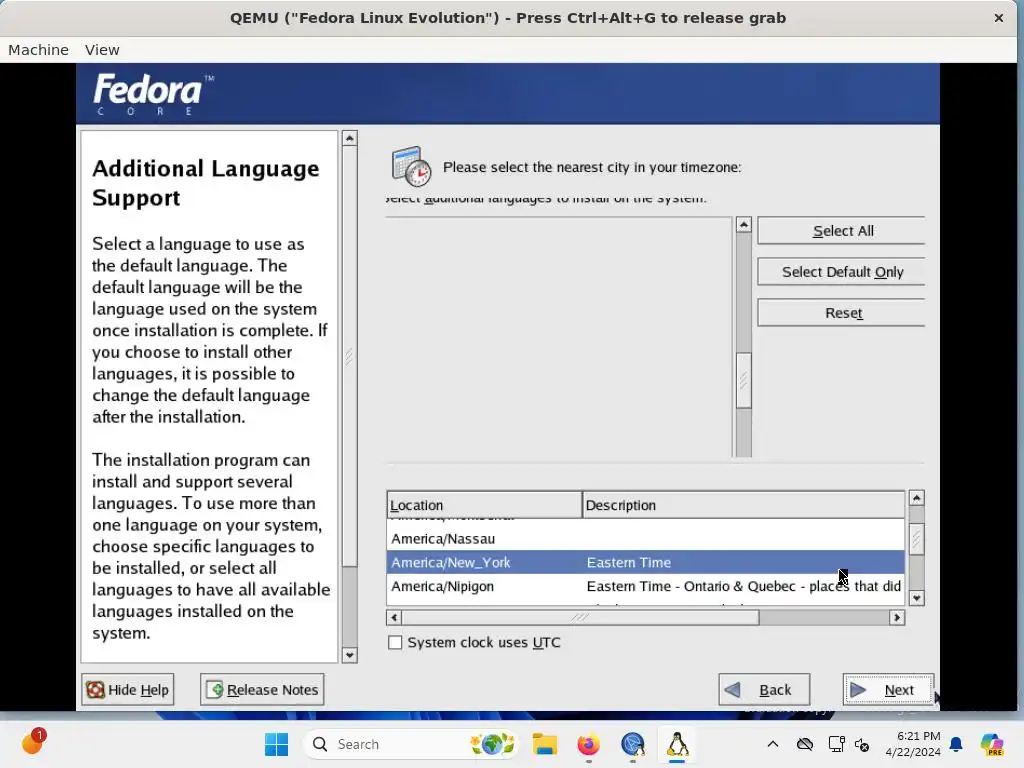Click help panel scroll down arrow
Screen dimensions: 1024x768
349,655
